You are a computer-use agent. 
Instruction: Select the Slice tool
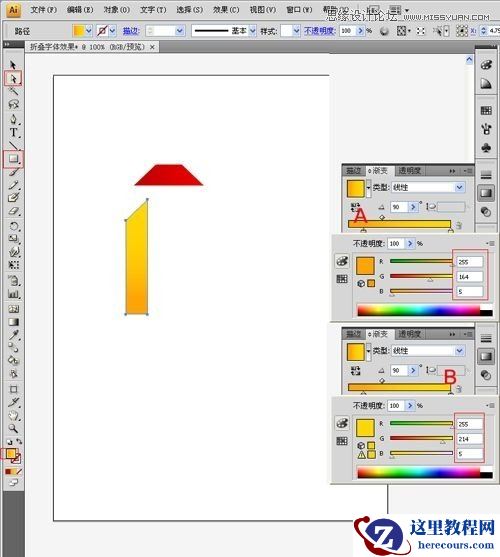[13, 402]
